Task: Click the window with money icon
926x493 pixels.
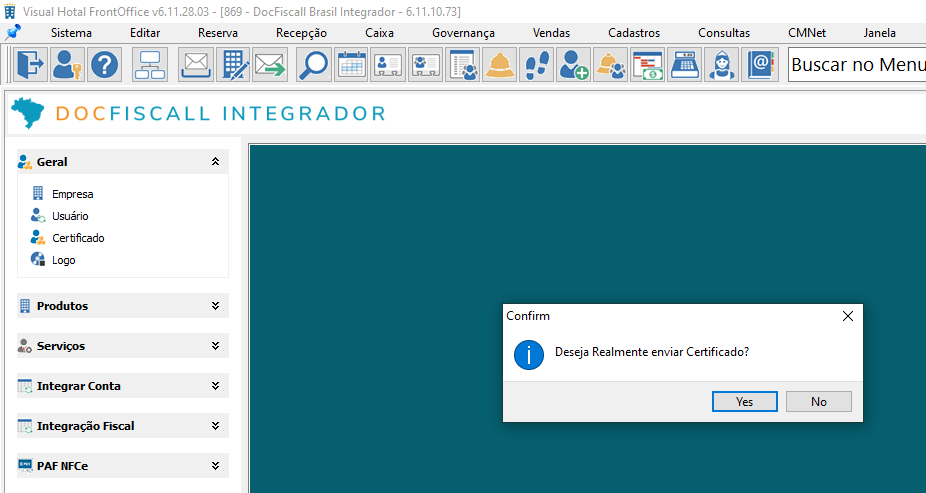Action: coord(648,65)
